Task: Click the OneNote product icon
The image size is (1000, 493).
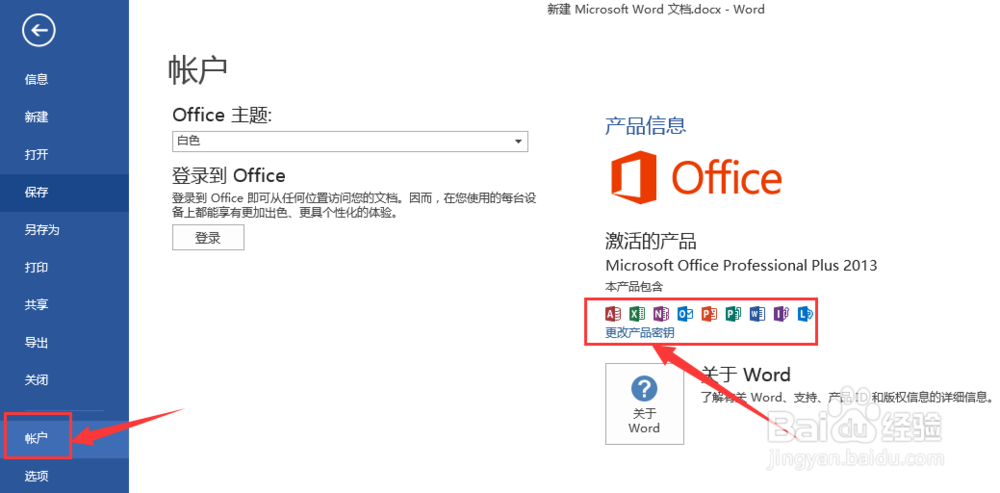Action: coord(661,314)
